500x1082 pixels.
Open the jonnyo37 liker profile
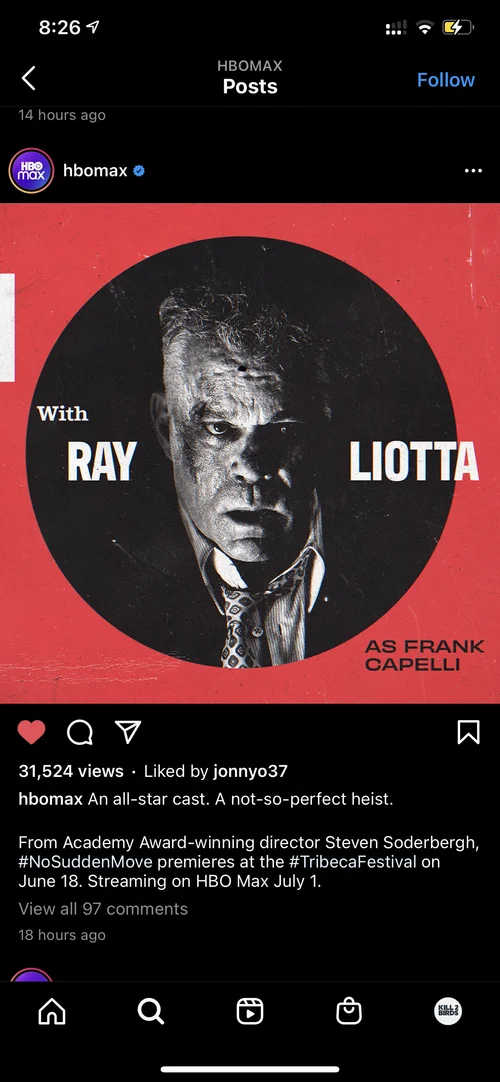coord(249,771)
